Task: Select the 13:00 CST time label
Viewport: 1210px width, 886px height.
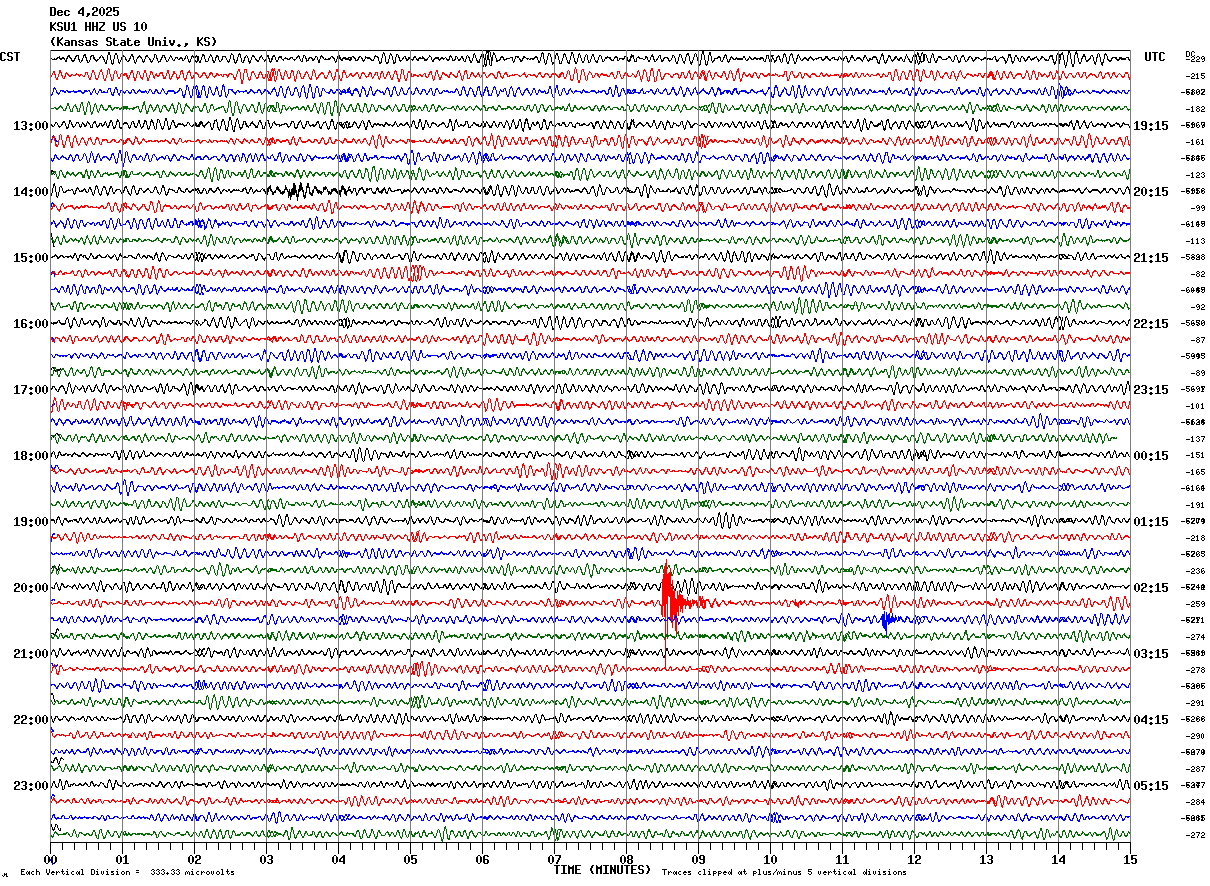Action: coord(31,126)
